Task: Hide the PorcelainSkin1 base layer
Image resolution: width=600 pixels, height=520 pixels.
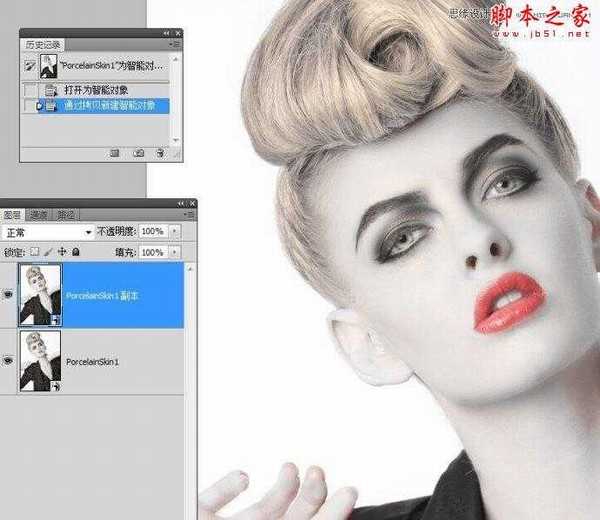Action: (8, 361)
